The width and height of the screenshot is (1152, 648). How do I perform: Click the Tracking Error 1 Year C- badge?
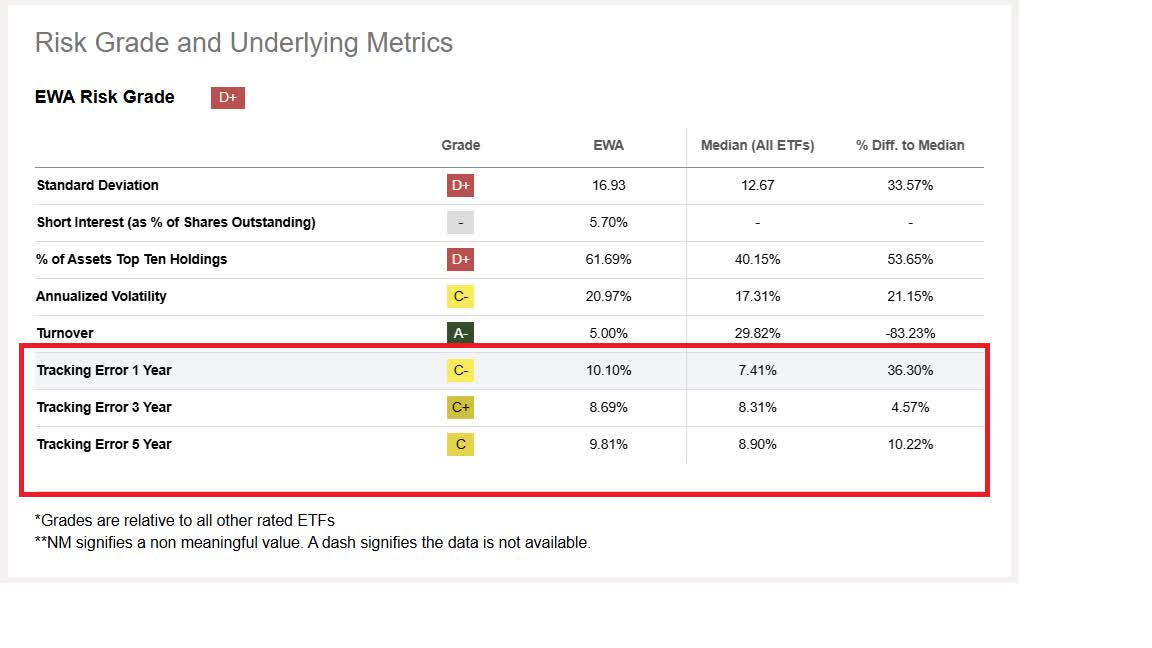click(460, 370)
